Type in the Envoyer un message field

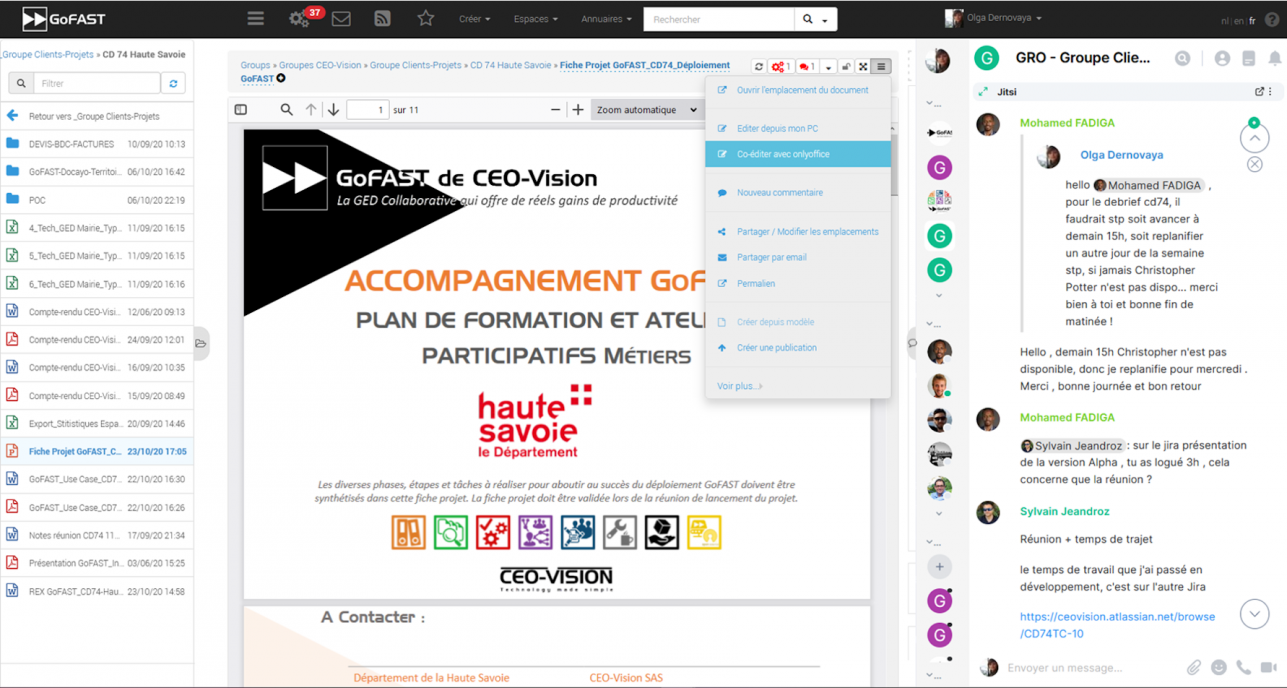[1080, 667]
